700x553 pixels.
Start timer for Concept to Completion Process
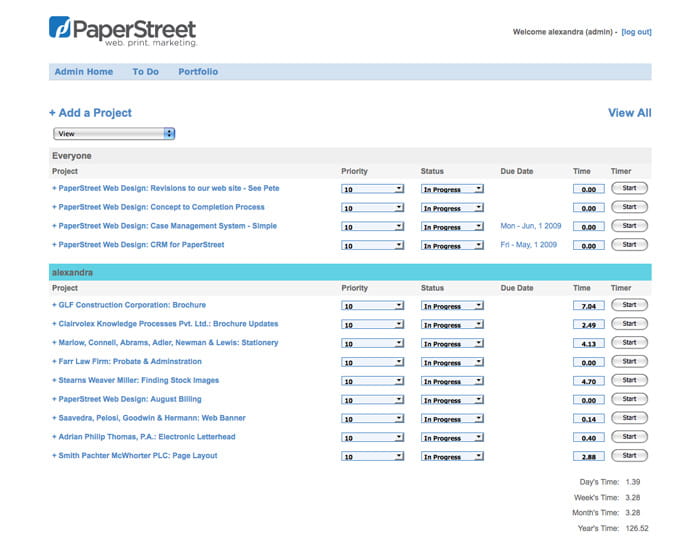pyautogui.click(x=629, y=207)
